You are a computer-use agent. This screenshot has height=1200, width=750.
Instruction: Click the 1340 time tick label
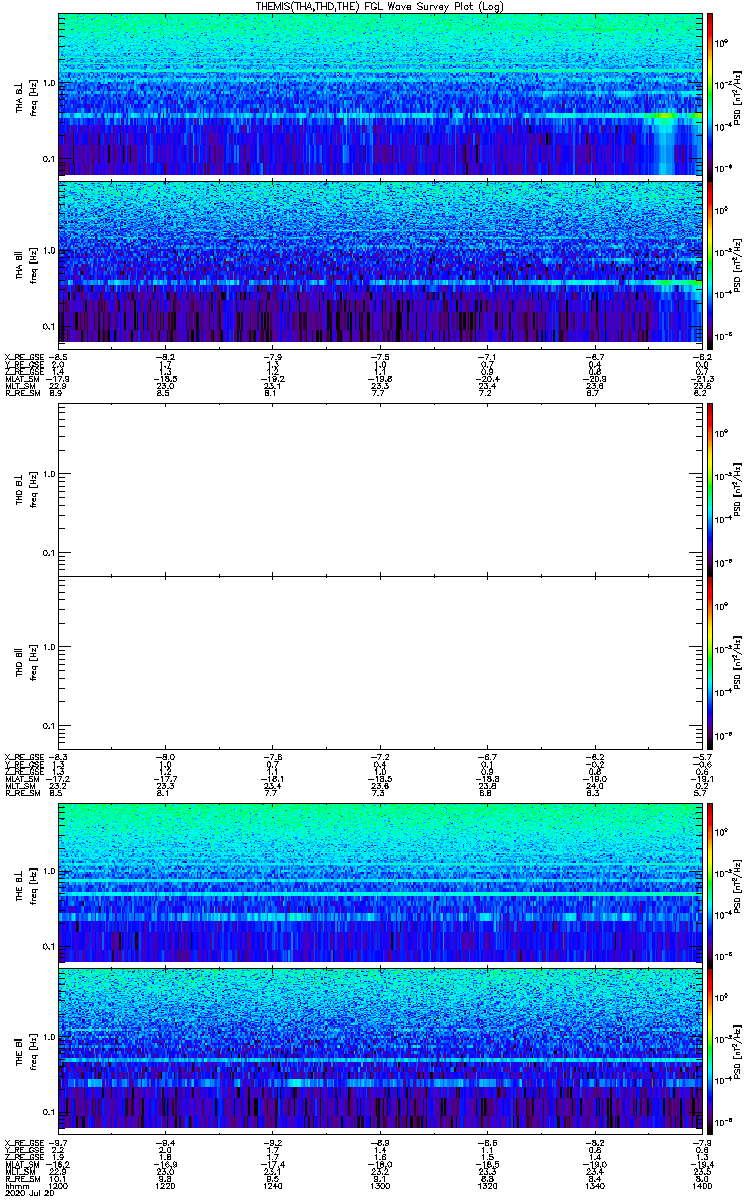pos(595,1186)
